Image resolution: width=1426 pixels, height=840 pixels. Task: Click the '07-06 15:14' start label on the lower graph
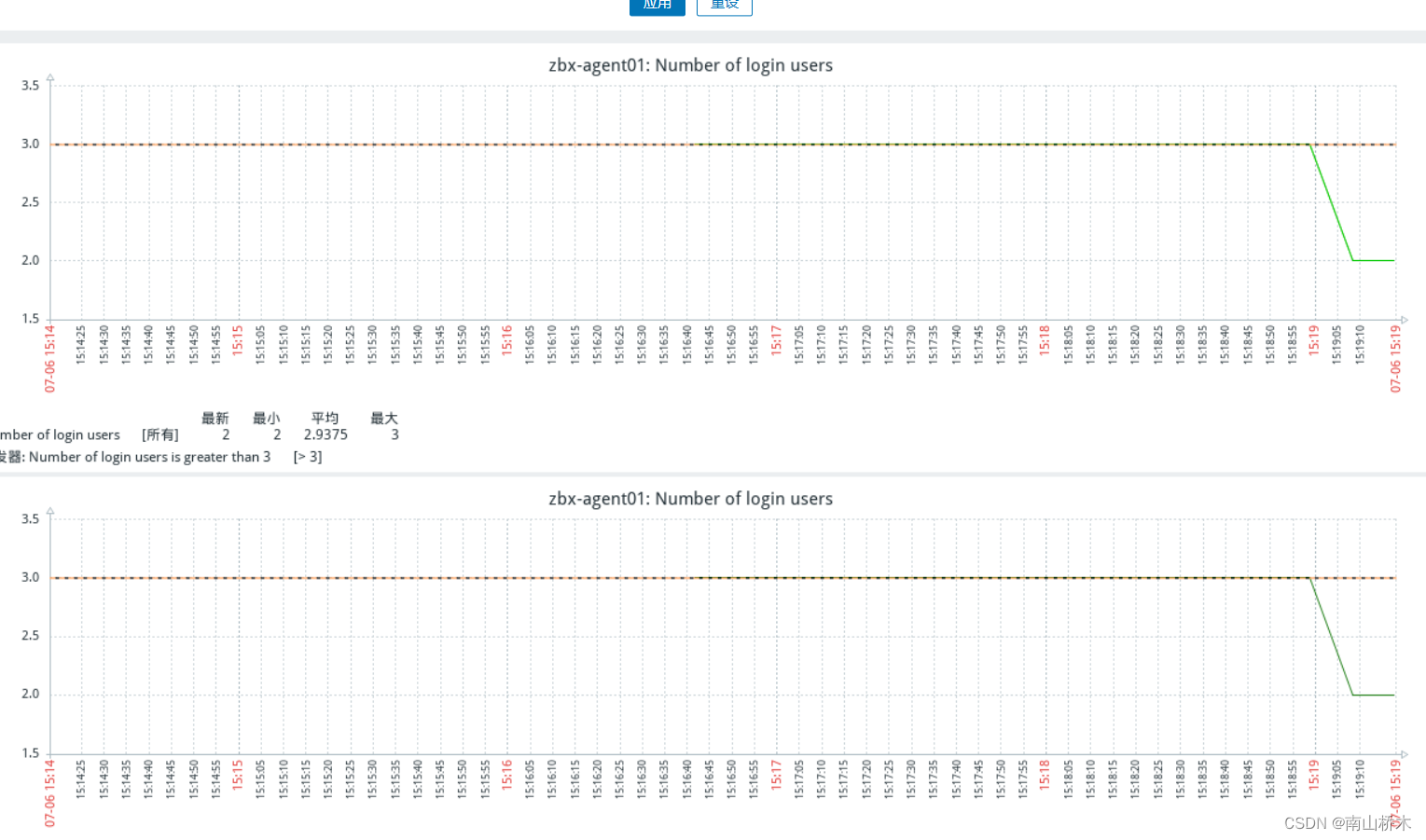click(50, 793)
